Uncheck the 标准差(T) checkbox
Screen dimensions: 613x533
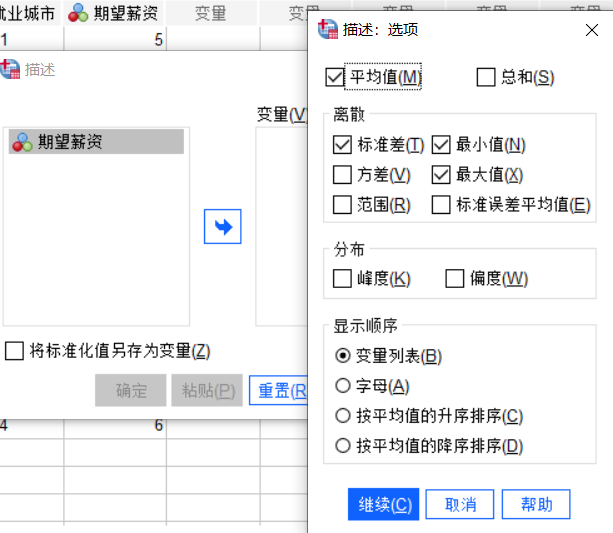coord(342,144)
